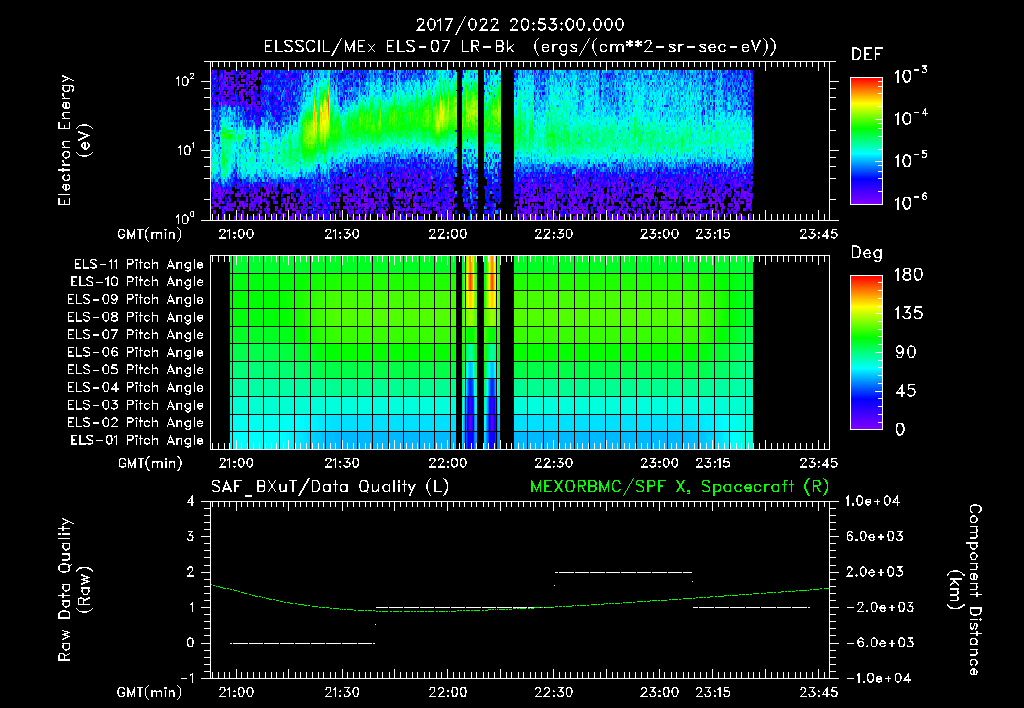Click the Component Distance (km) axis title
Screen dimensions: 1024x708
[965, 589]
